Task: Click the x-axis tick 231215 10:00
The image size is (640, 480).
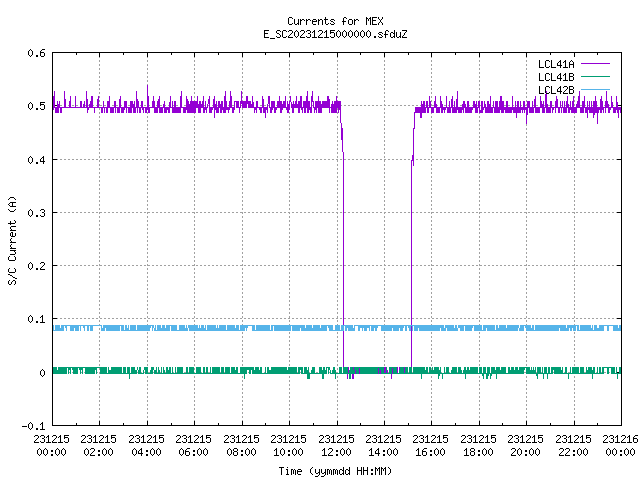Action: [x=288, y=446]
